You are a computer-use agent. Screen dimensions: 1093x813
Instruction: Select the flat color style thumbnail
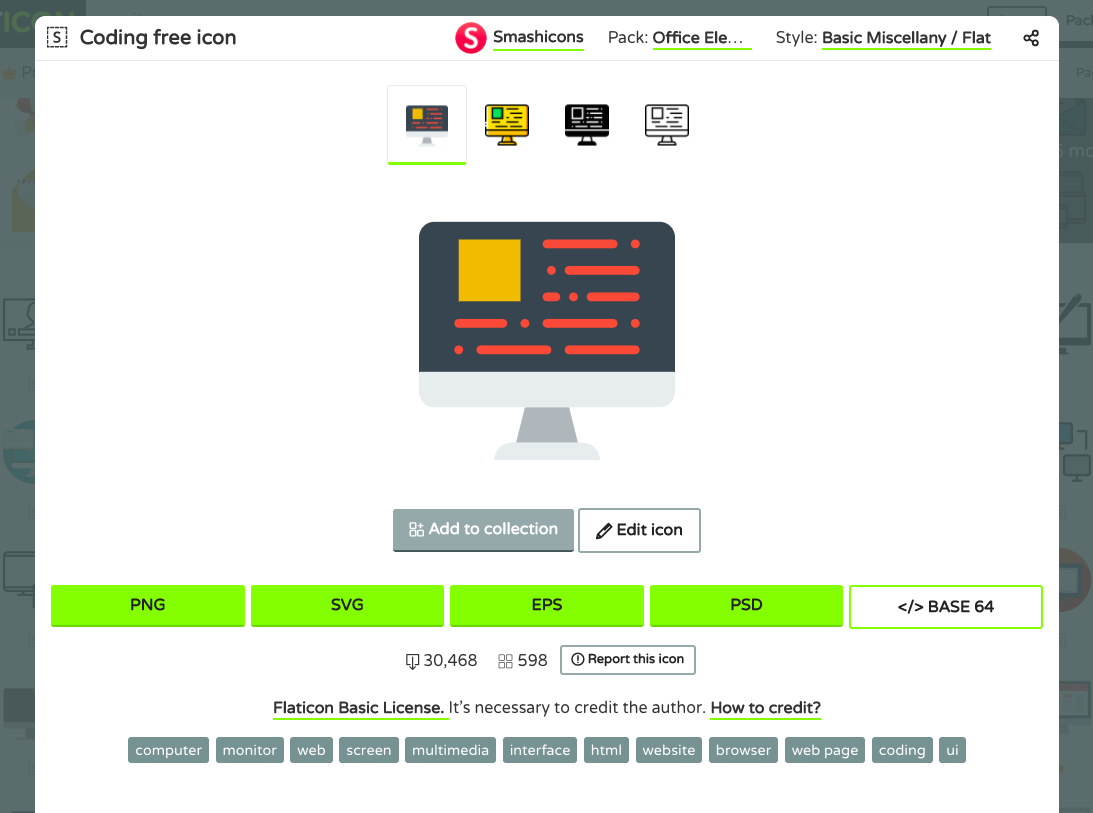point(427,124)
